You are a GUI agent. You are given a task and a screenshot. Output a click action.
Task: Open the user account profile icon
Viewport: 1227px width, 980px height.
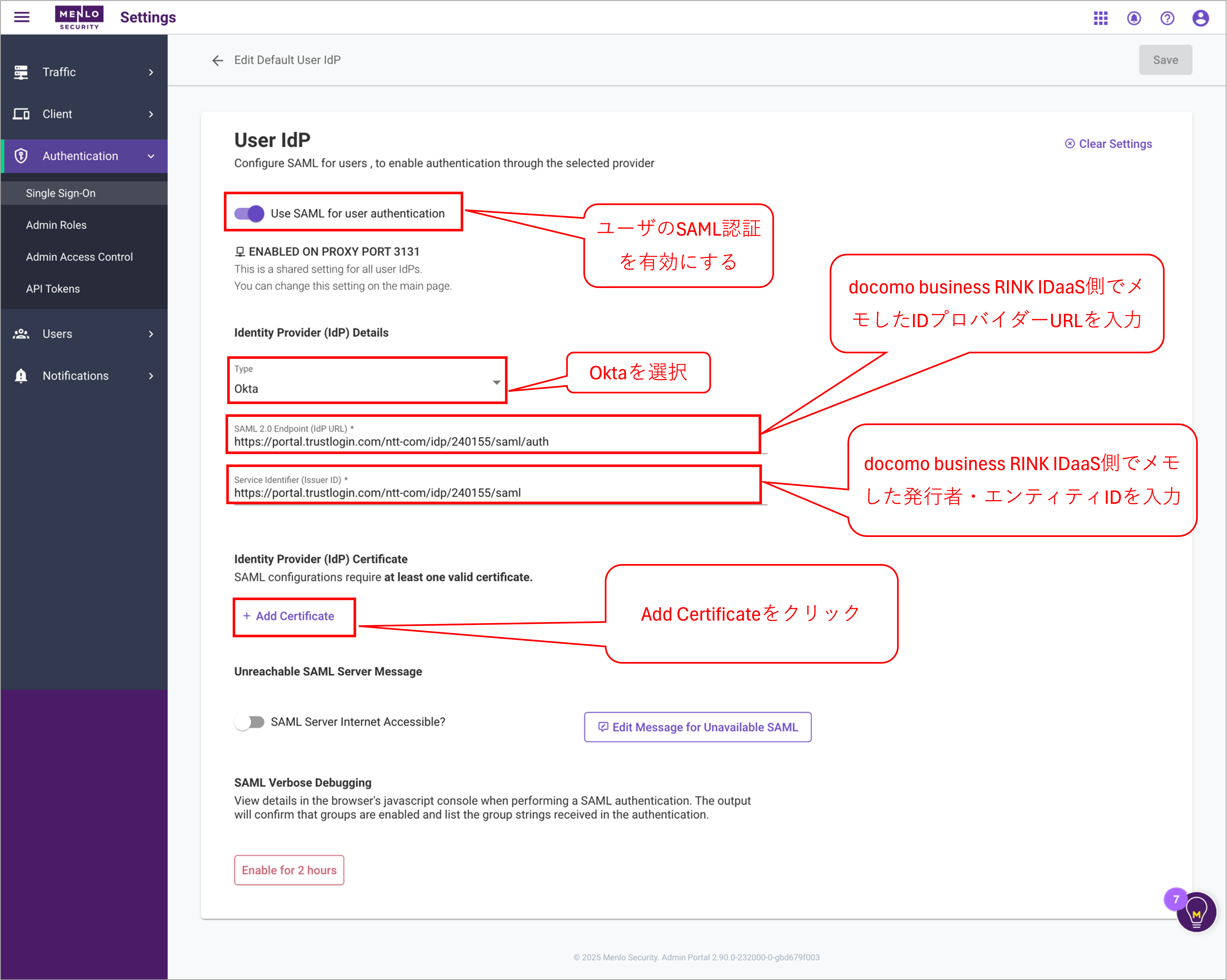(x=1201, y=18)
